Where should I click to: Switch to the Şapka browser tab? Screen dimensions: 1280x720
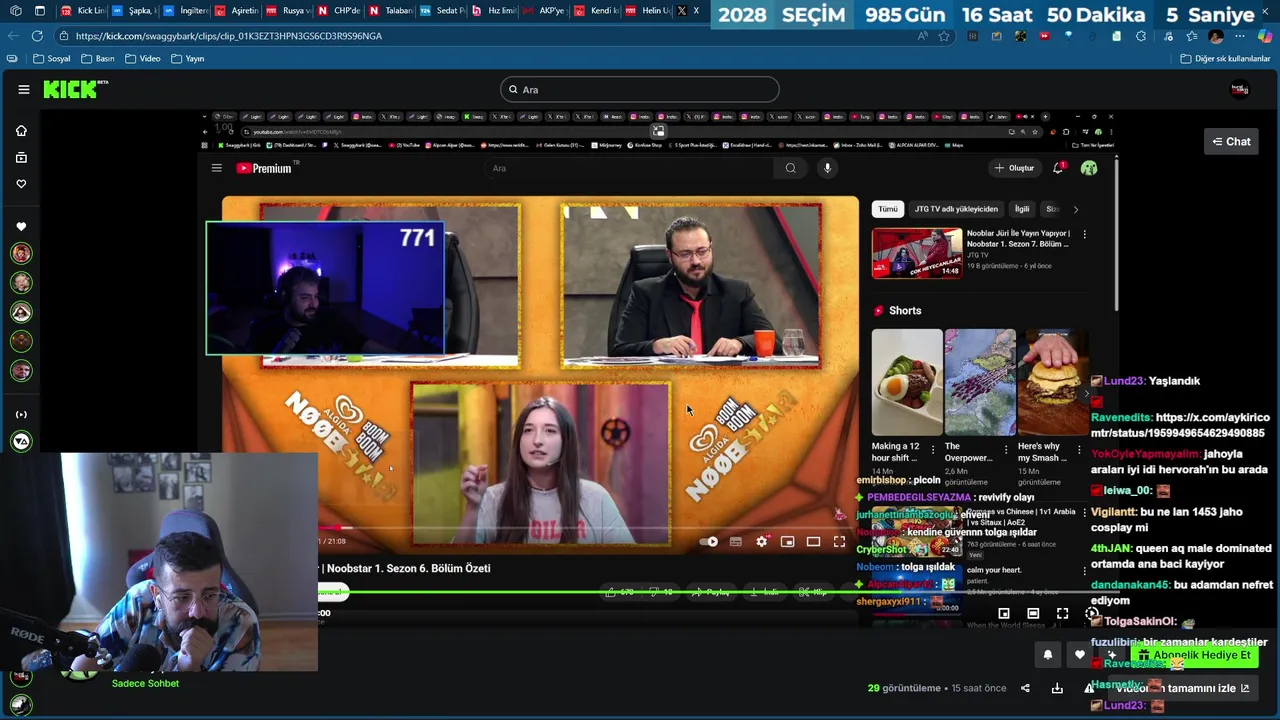[x=133, y=11]
